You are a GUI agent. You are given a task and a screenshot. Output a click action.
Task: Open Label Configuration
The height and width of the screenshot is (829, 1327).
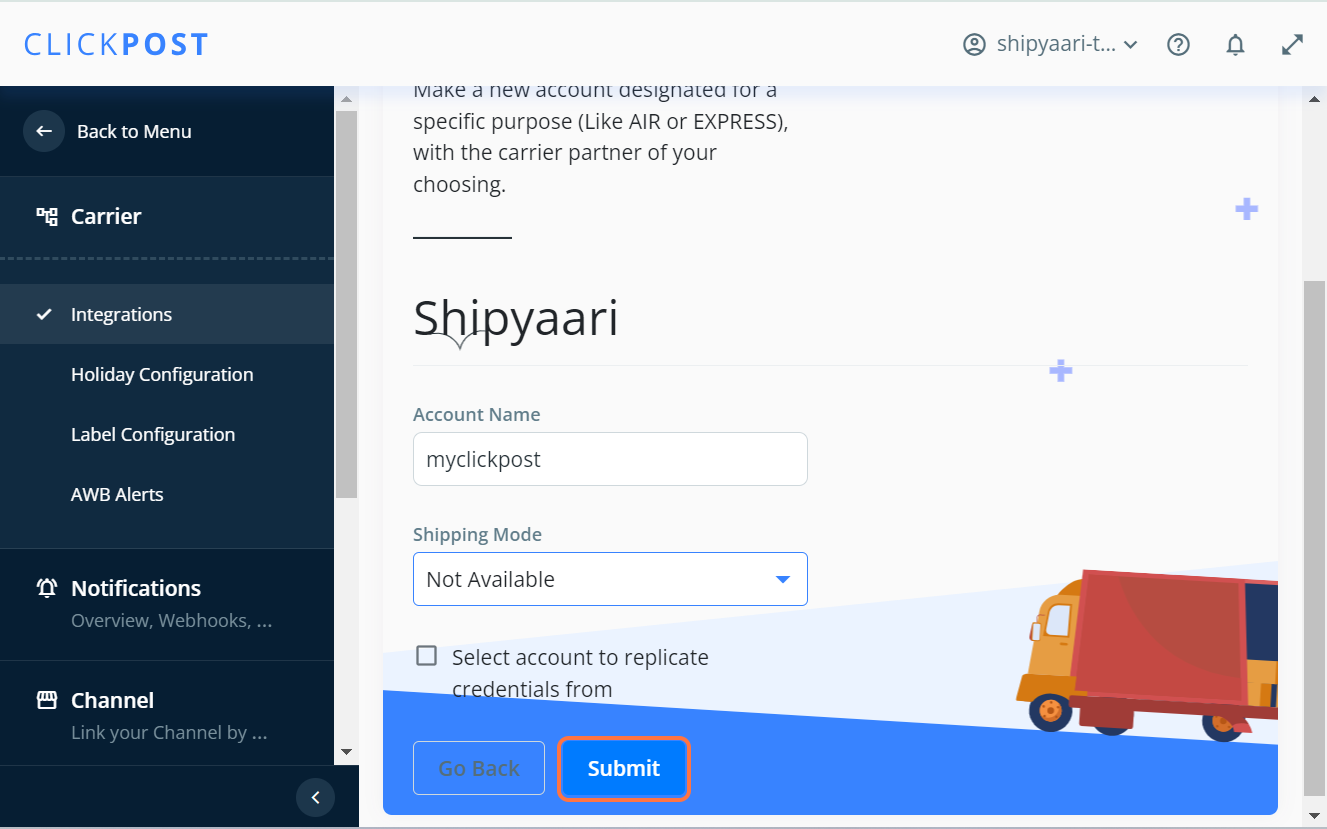[153, 434]
